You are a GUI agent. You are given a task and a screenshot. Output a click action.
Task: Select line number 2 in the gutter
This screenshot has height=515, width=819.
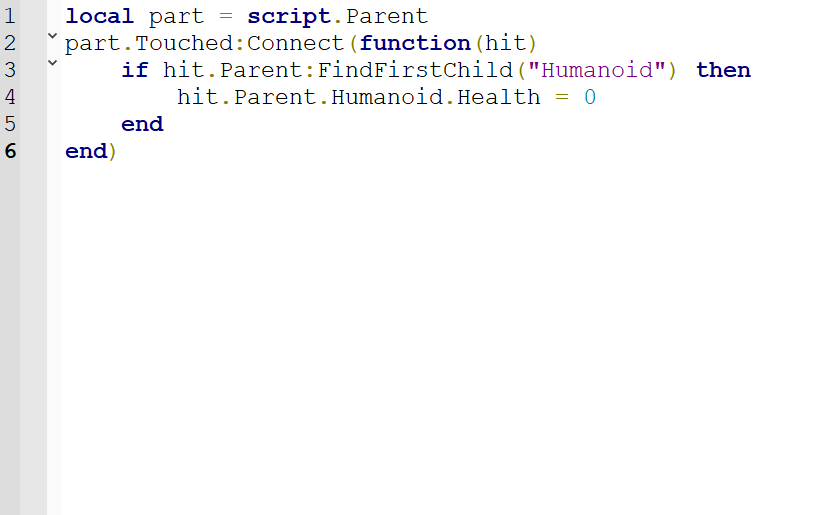[10, 44]
